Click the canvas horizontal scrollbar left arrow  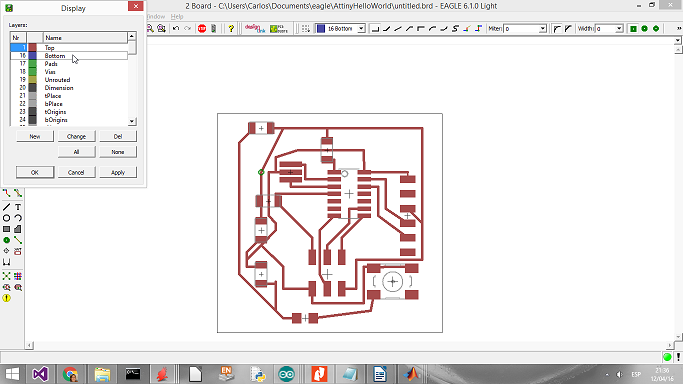tap(29, 345)
